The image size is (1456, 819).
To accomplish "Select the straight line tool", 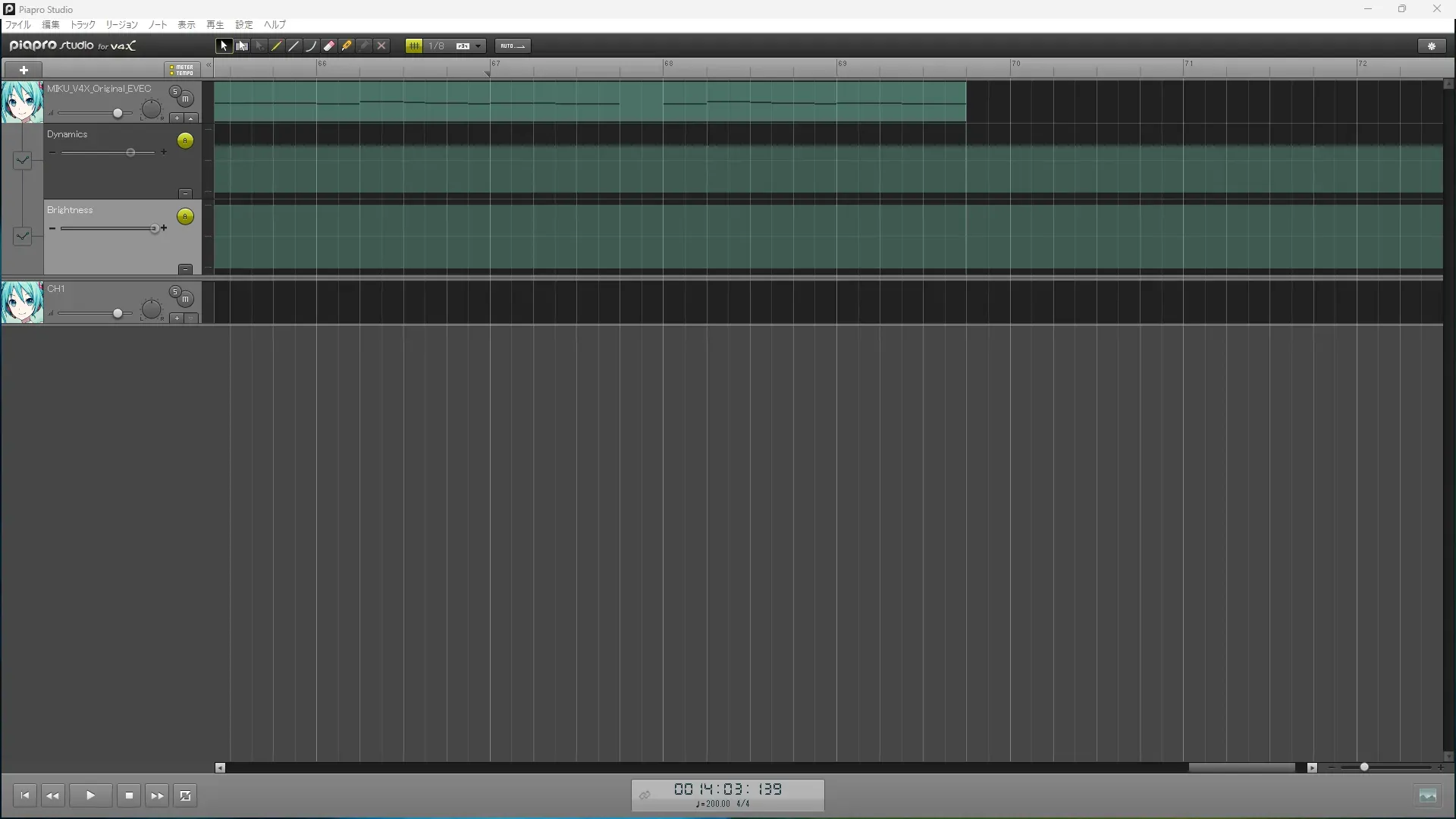I will tap(294, 46).
